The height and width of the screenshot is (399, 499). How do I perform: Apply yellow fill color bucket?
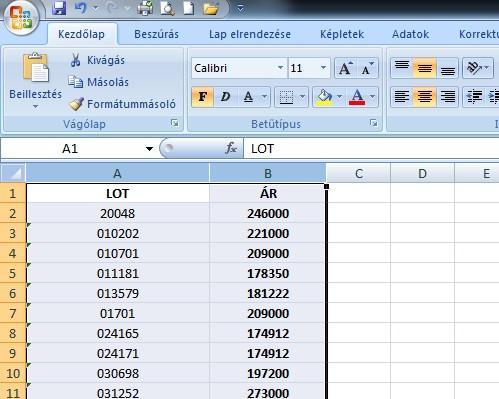[x=324, y=97]
